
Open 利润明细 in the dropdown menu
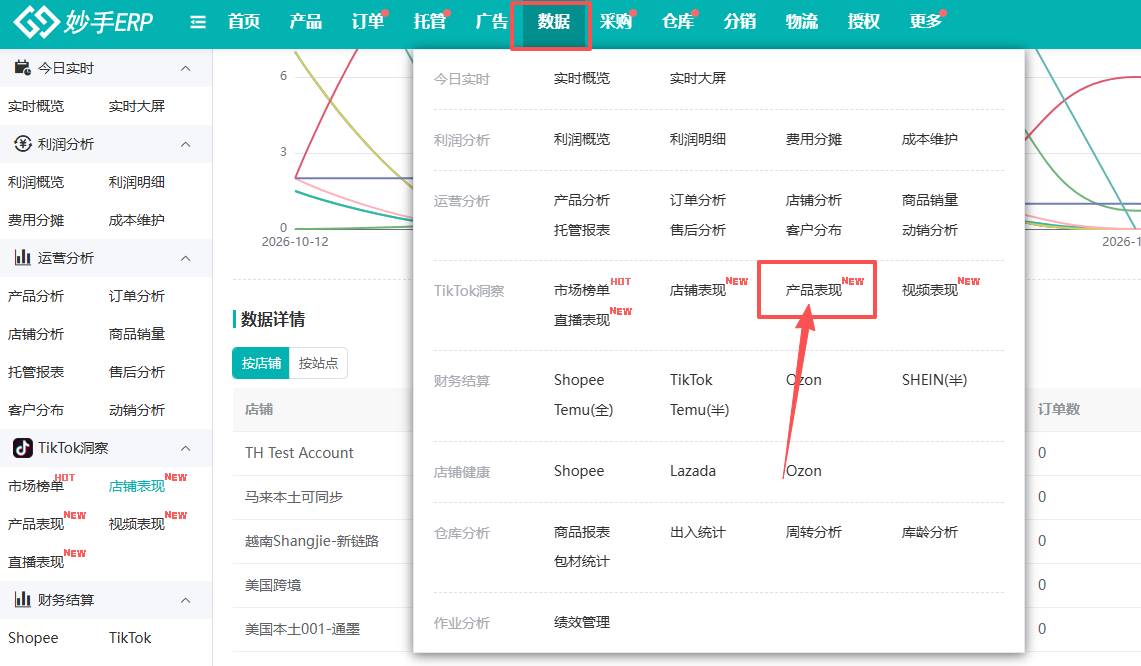pos(697,140)
